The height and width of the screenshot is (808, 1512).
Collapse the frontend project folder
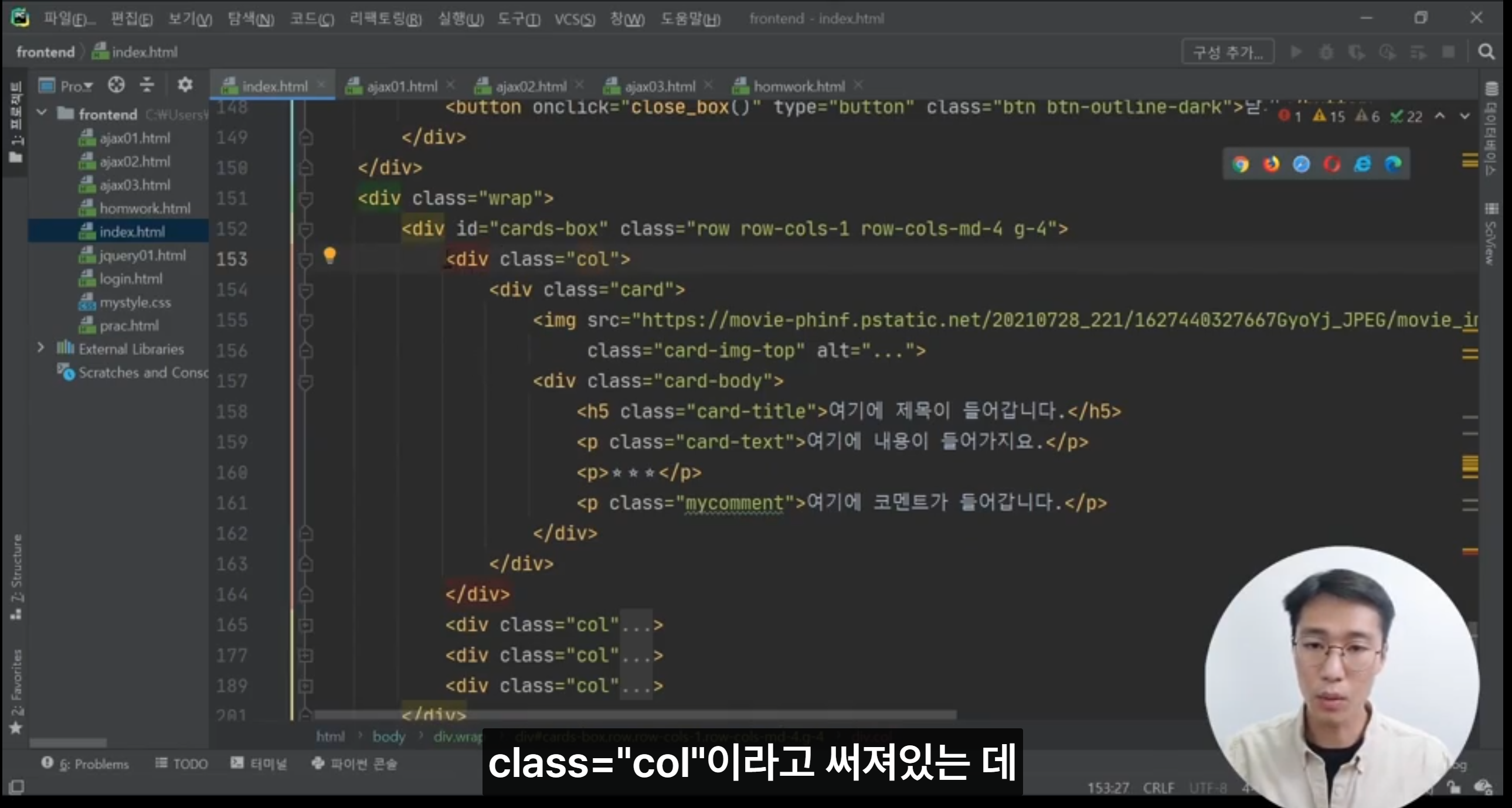[42, 112]
